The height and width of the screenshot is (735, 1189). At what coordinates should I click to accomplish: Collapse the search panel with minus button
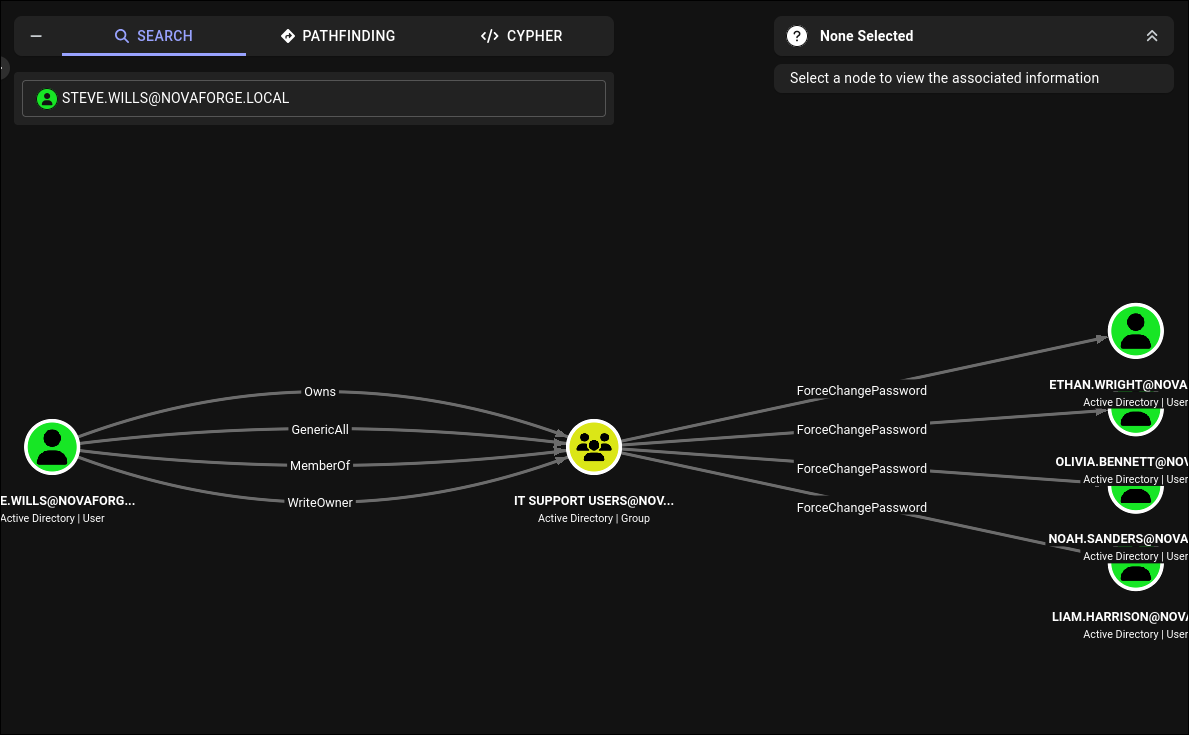(36, 36)
